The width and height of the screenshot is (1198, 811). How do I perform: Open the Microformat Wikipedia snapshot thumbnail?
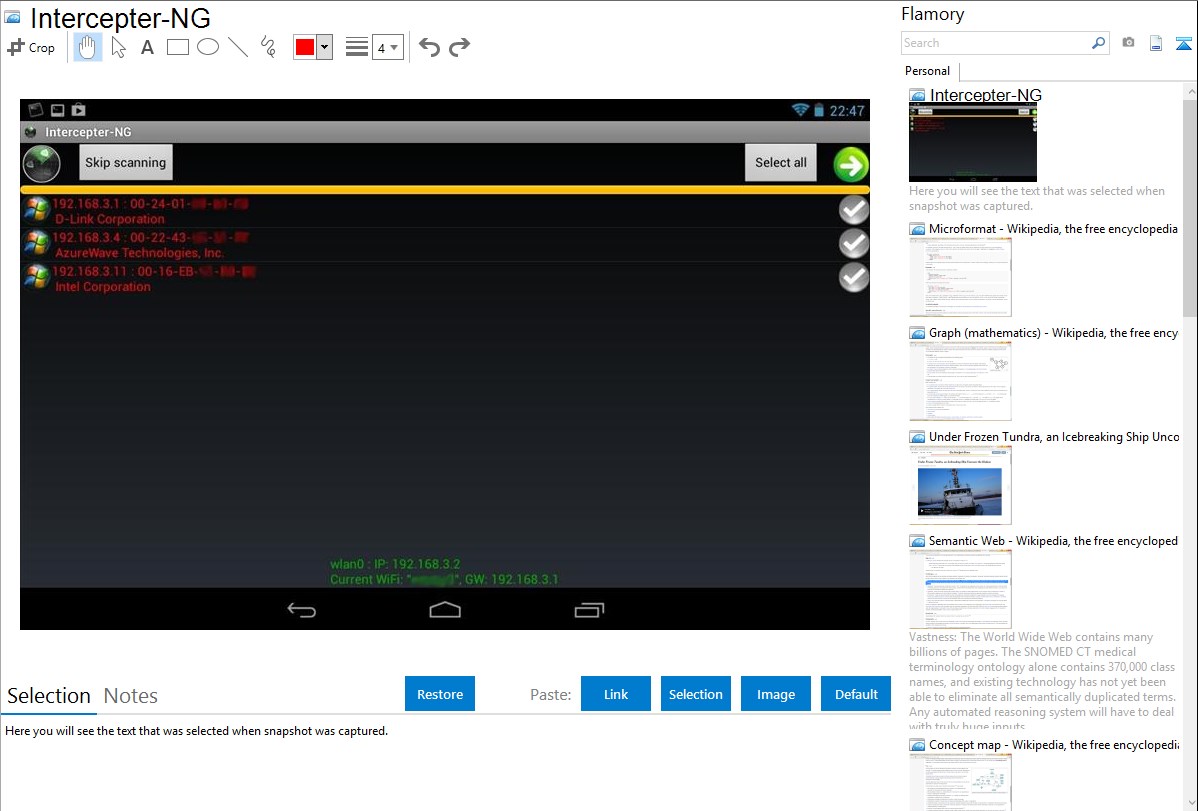960,277
